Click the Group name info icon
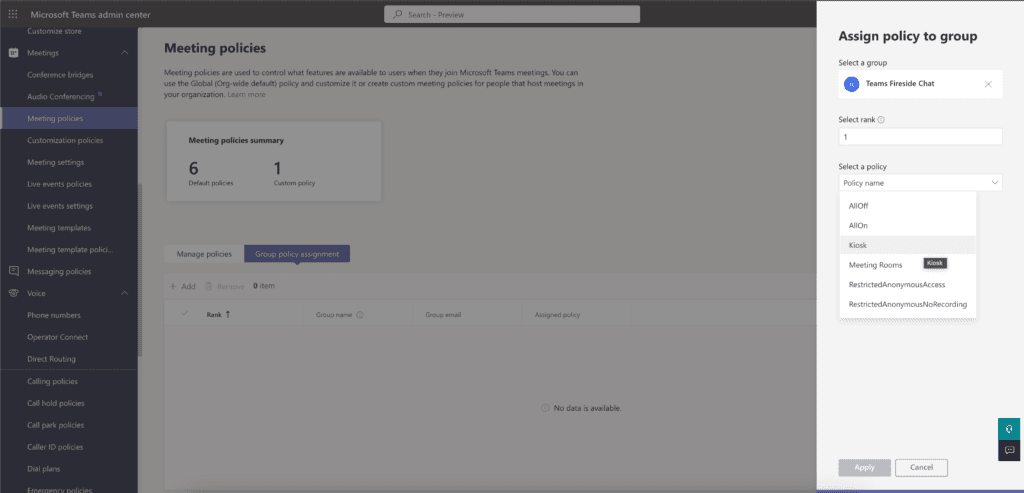Image resolution: width=1024 pixels, height=493 pixels. (360, 315)
